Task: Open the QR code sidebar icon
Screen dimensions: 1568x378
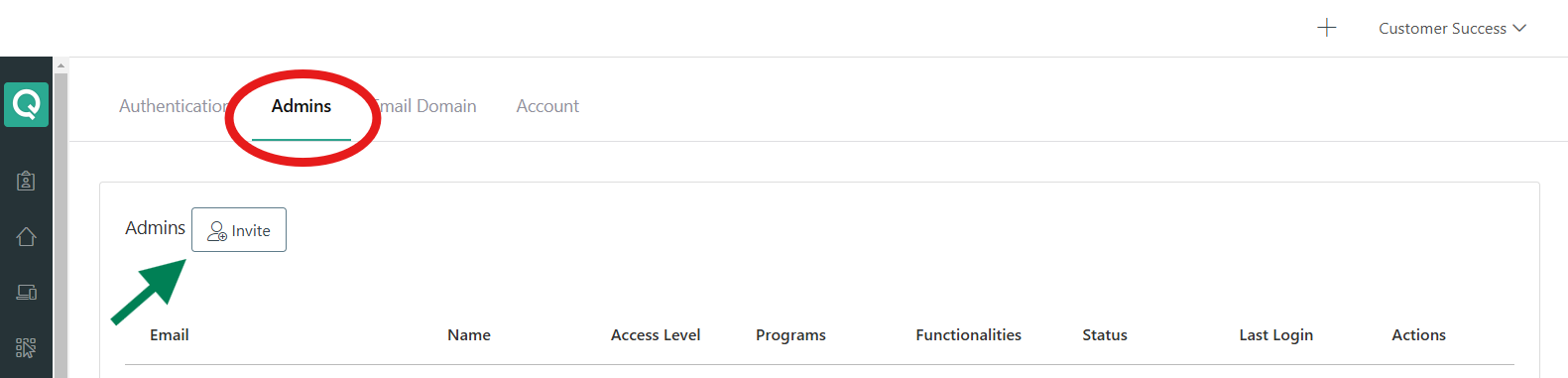Action: 26,347
